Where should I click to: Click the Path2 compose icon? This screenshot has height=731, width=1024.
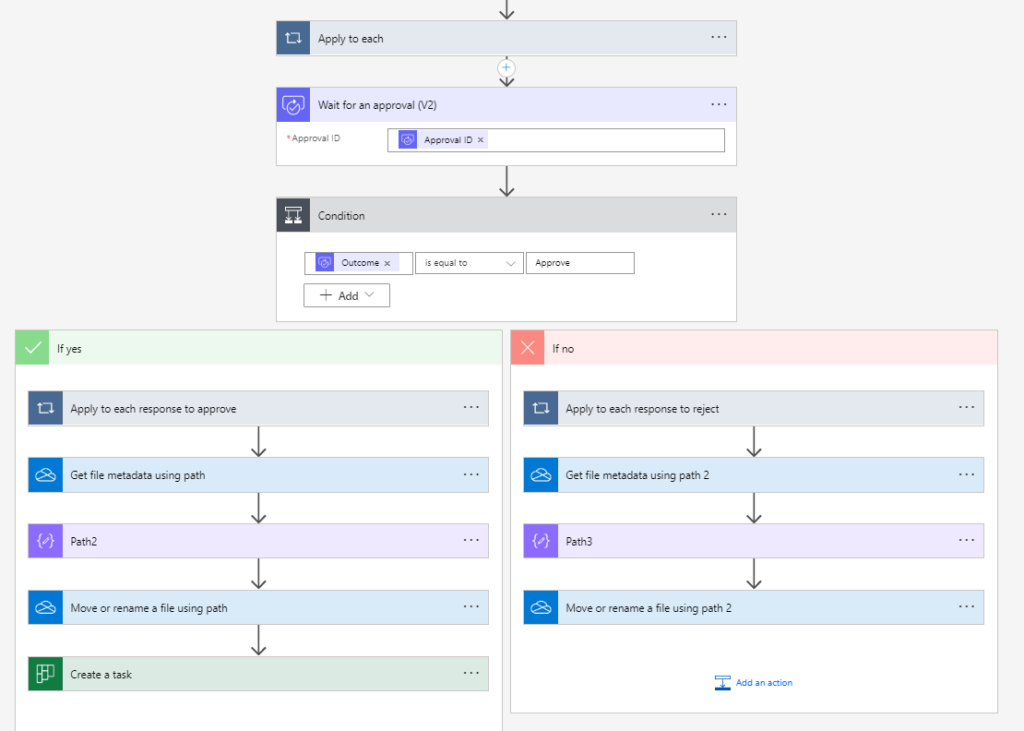(45, 541)
